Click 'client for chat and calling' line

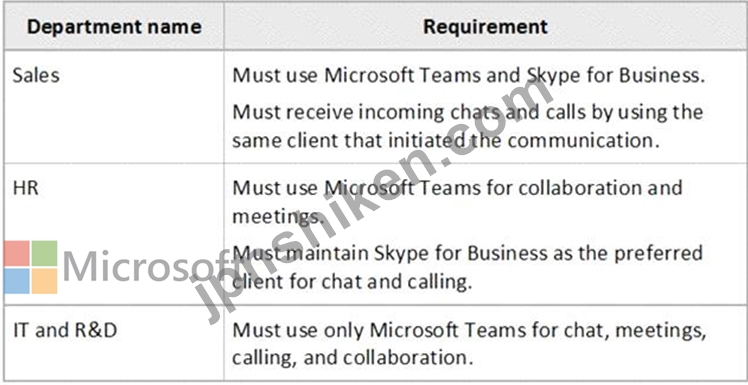click(x=352, y=282)
